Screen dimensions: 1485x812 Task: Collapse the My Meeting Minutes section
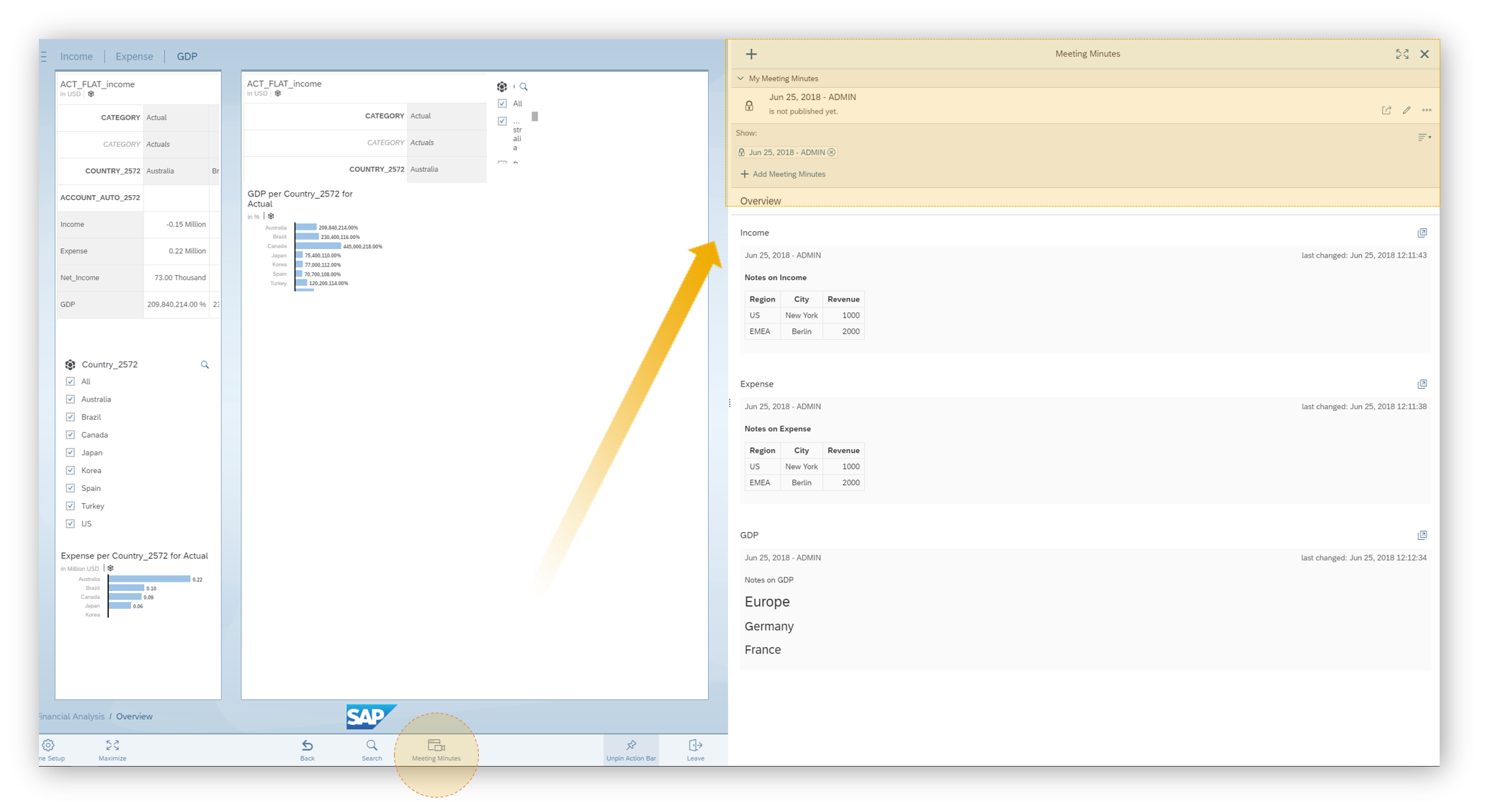740,78
